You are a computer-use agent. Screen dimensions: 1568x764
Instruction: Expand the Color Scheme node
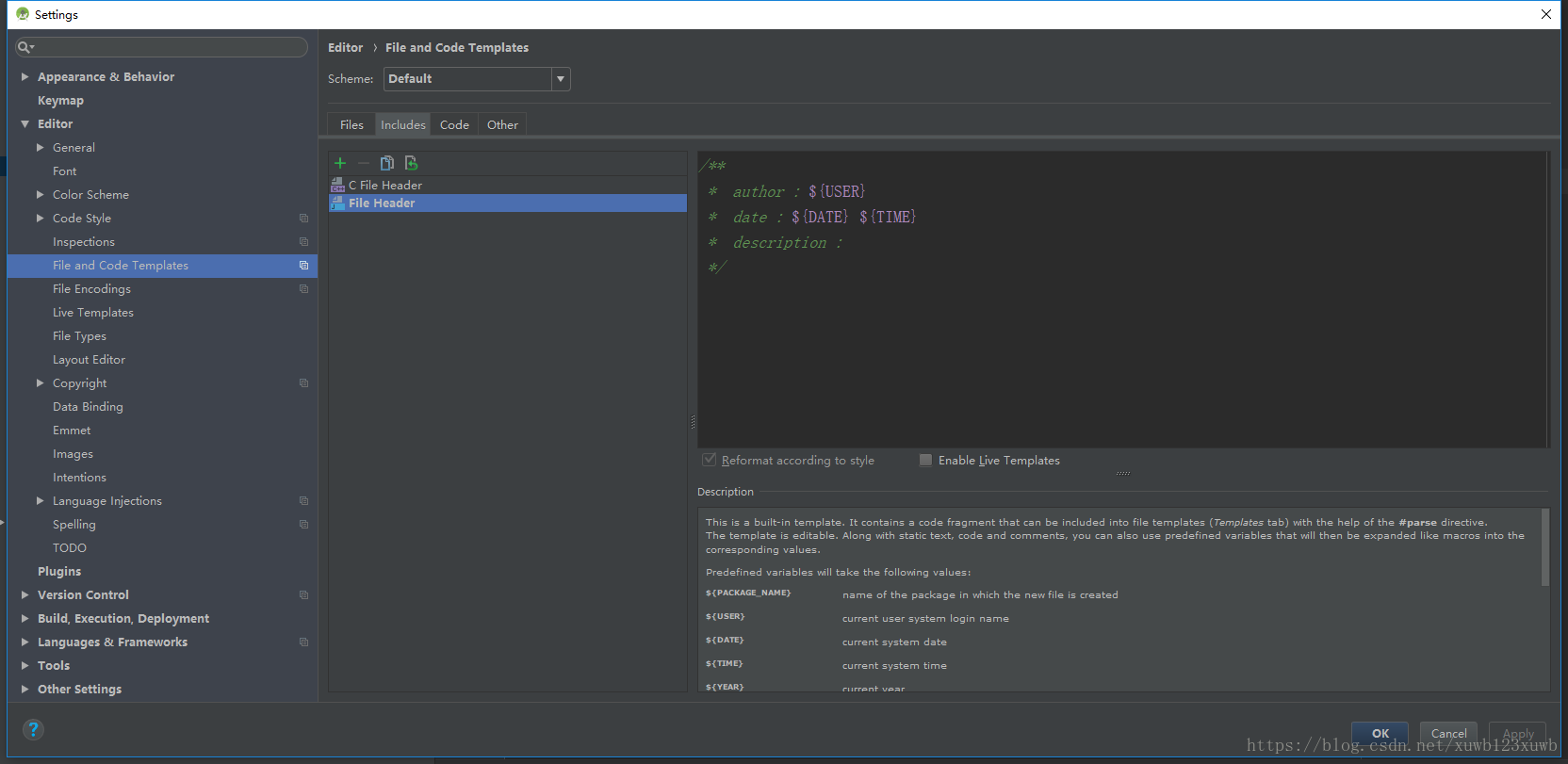tap(41, 195)
